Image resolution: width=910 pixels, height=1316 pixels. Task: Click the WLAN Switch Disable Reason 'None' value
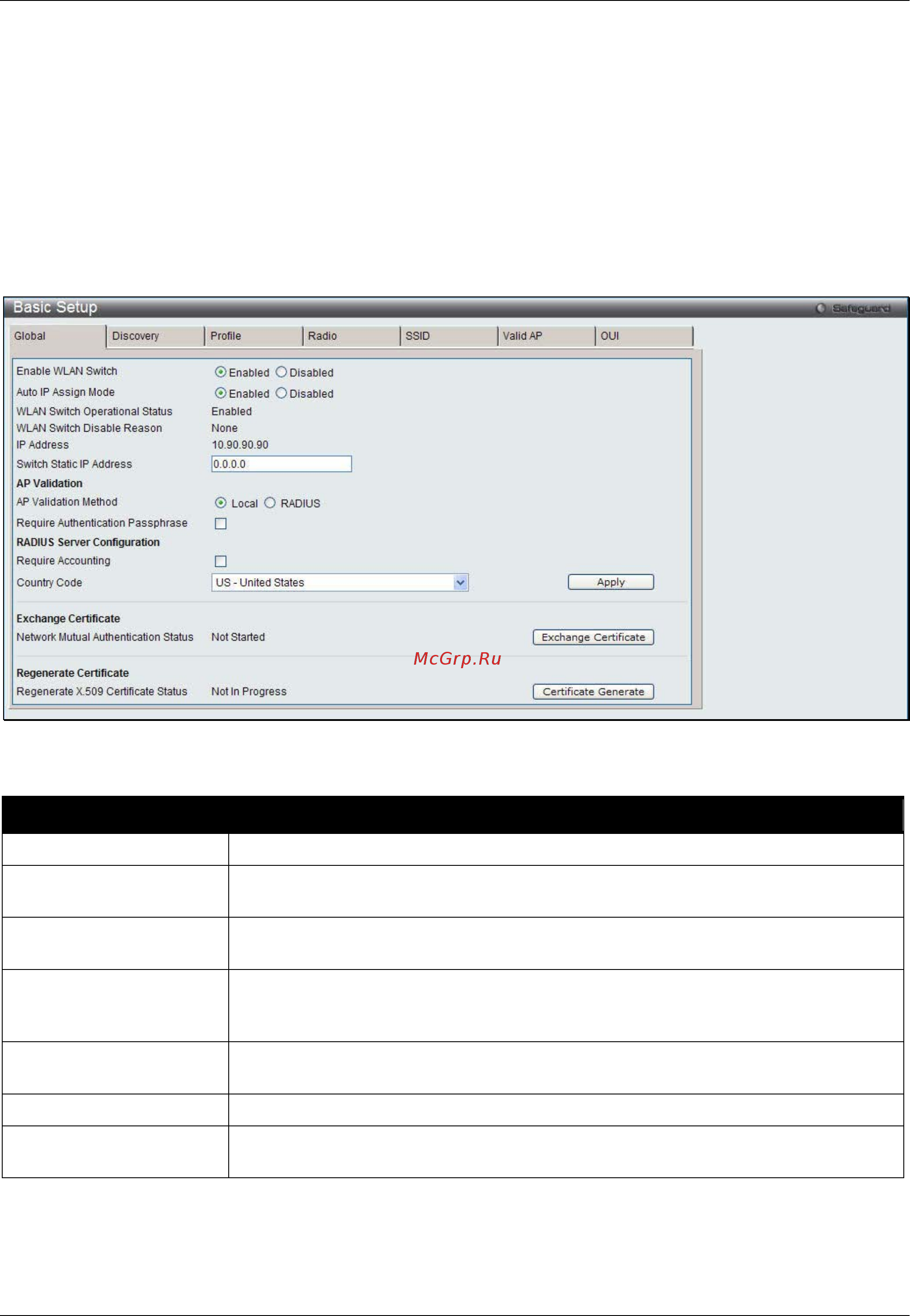225,428
